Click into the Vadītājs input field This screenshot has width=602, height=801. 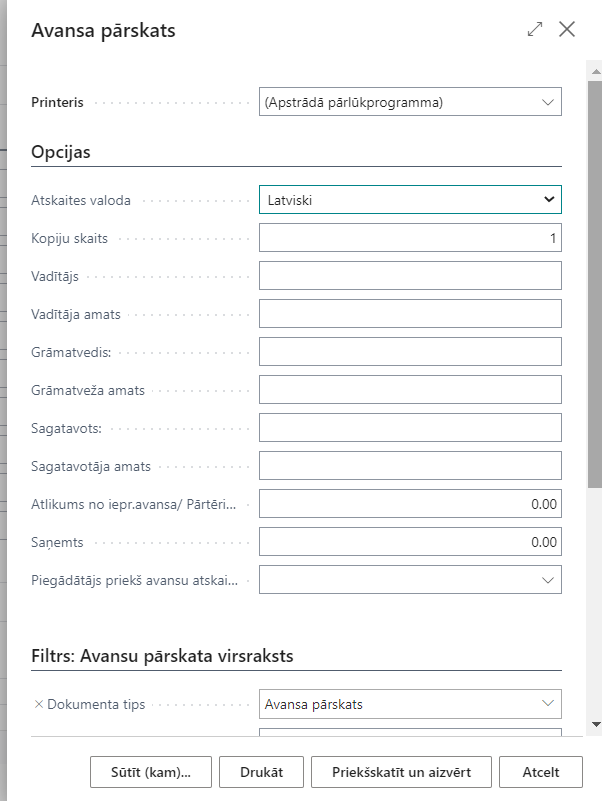pos(410,276)
